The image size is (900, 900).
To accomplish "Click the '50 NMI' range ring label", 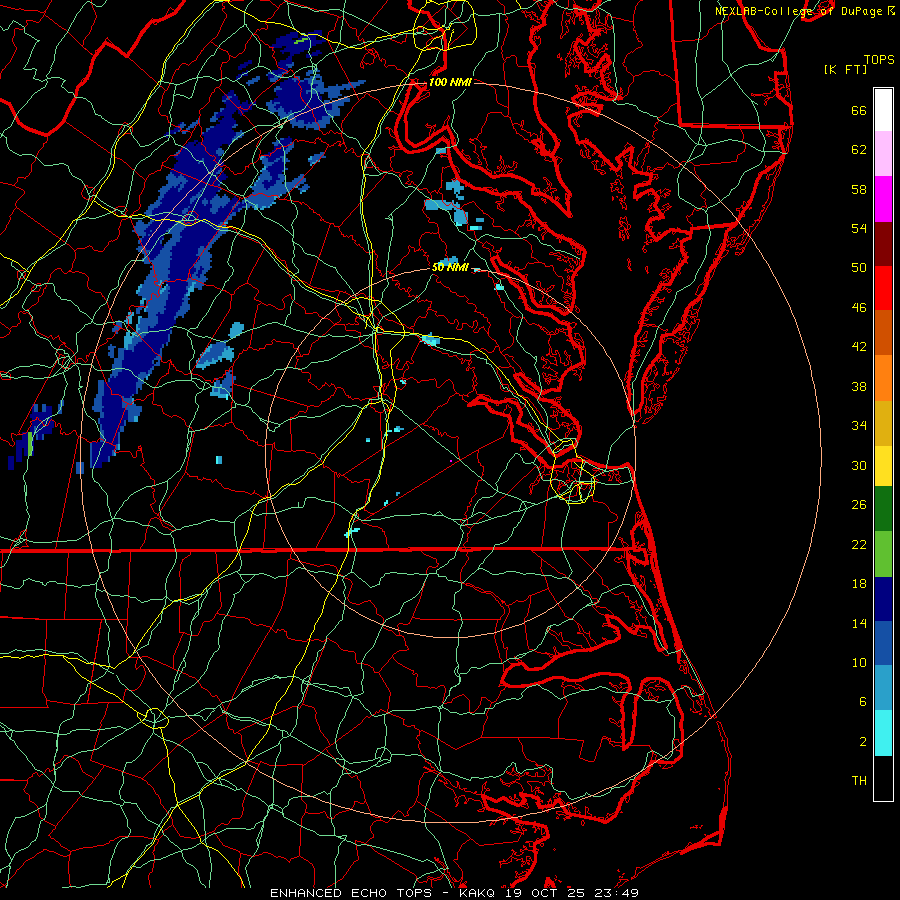I will (450, 267).
